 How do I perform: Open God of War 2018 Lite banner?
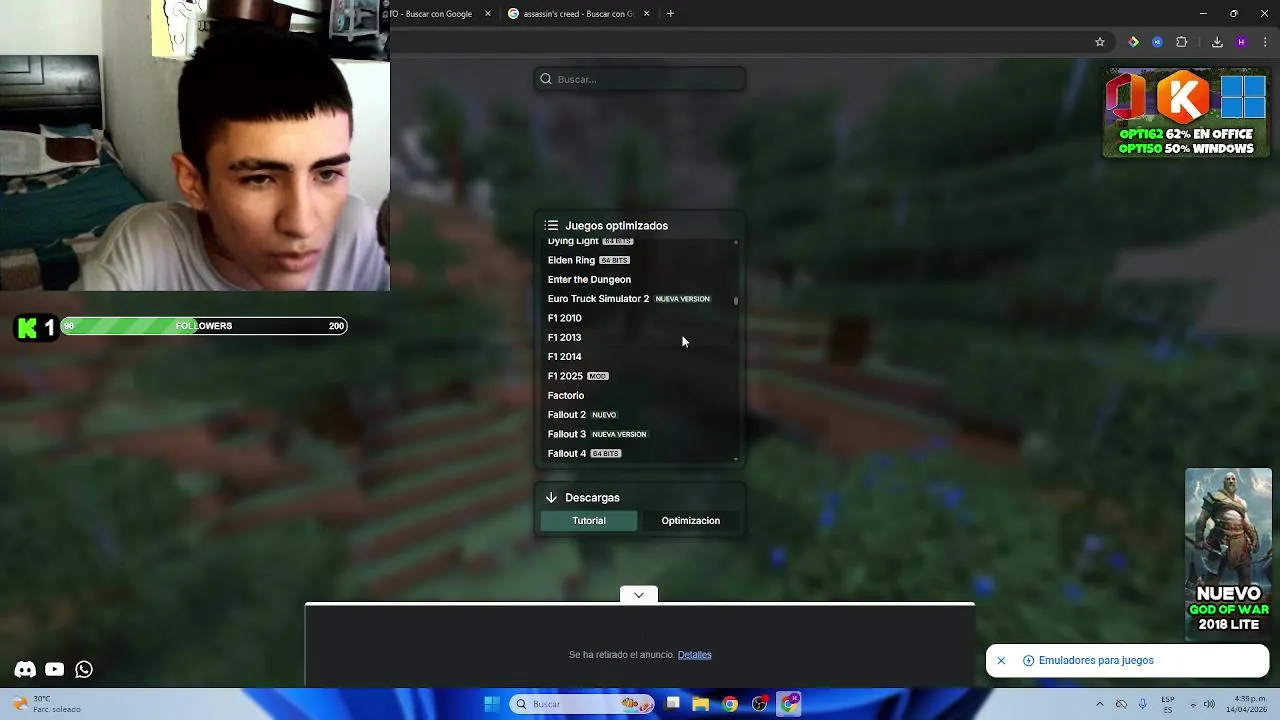tap(1229, 552)
